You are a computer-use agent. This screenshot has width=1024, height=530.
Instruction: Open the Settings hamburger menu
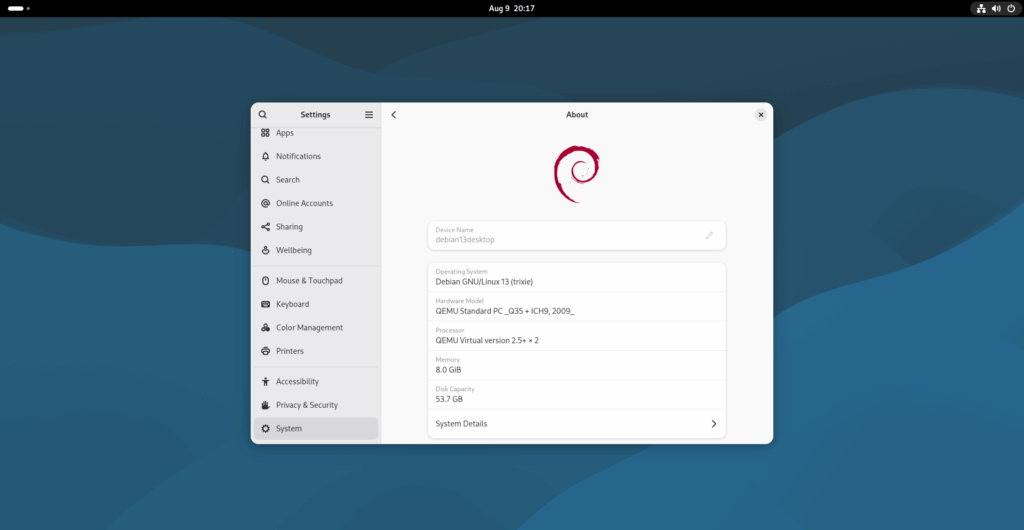[369, 114]
